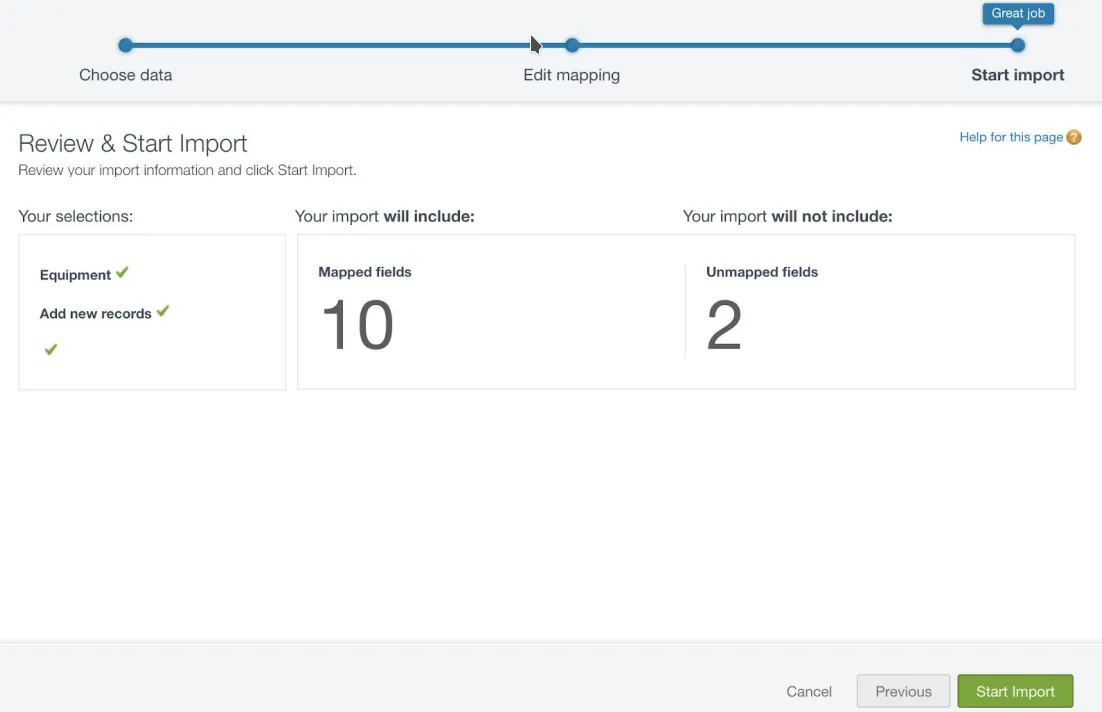Click the standalone green checkmark in selections

[x=51, y=349]
